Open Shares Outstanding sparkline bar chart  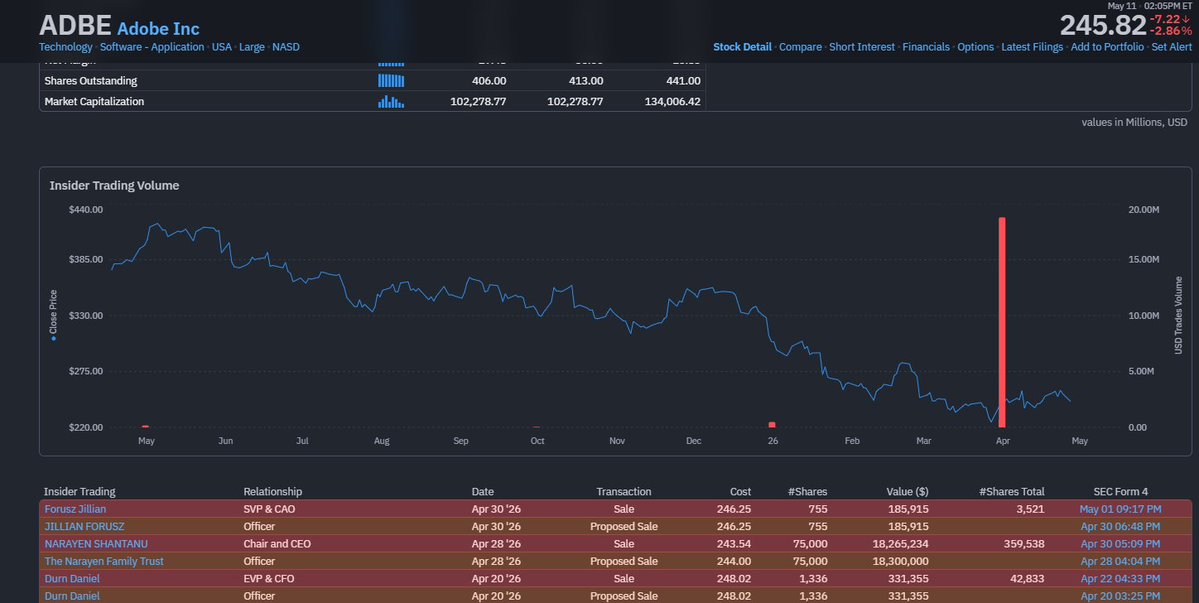[391, 80]
